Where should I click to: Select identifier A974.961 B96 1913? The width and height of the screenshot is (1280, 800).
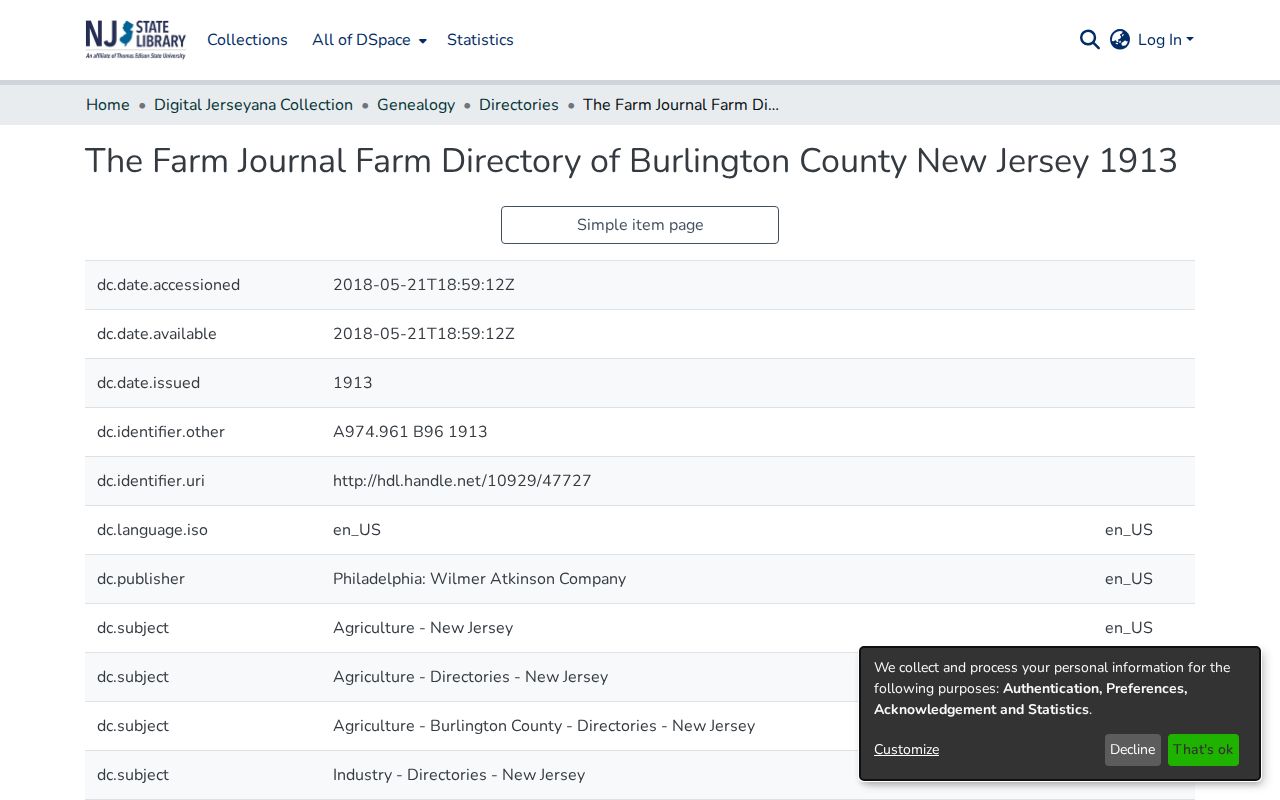click(x=410, y=432)
